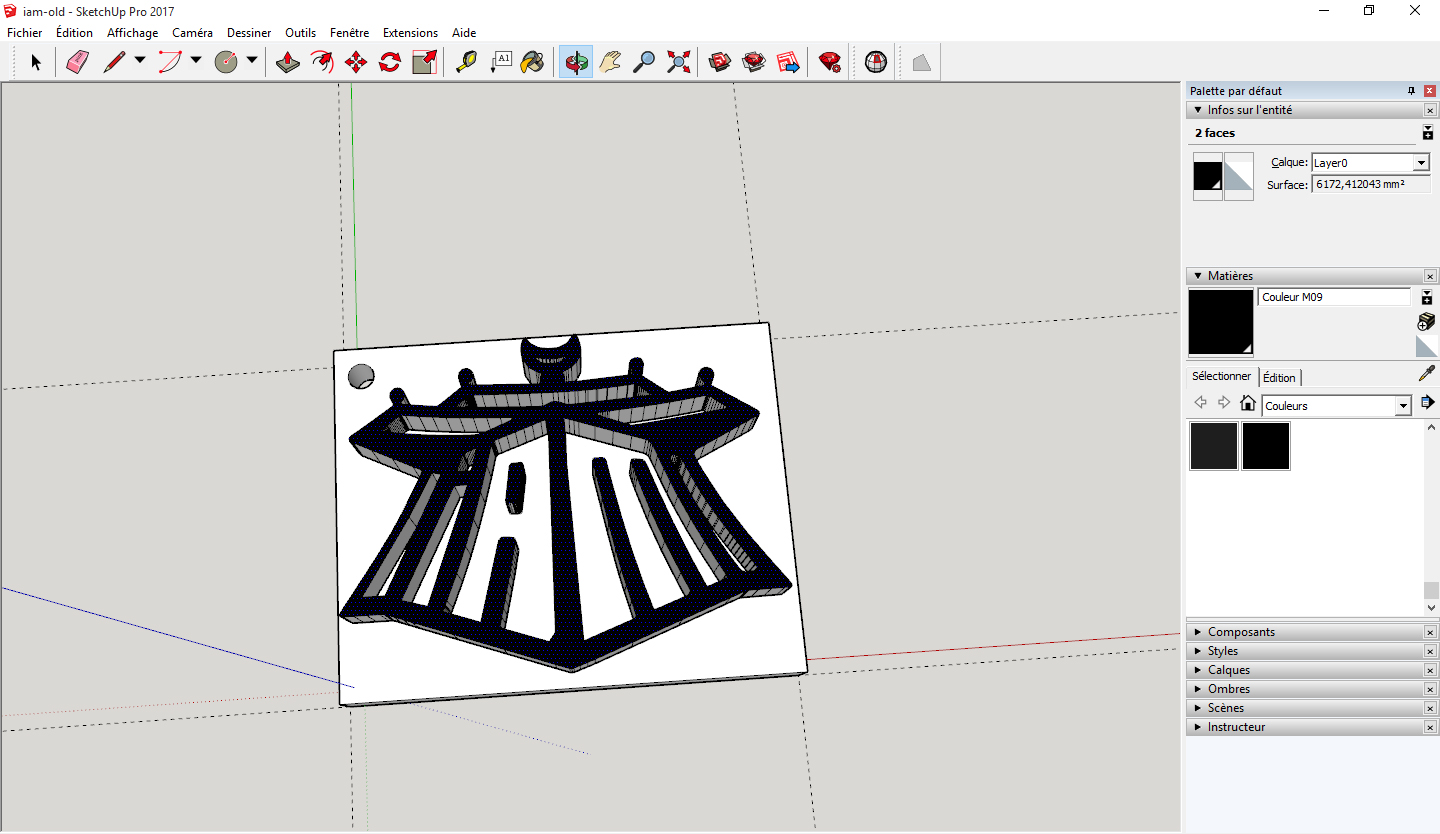
Task: Click the active Orbit tool
Action: [576, 62]
